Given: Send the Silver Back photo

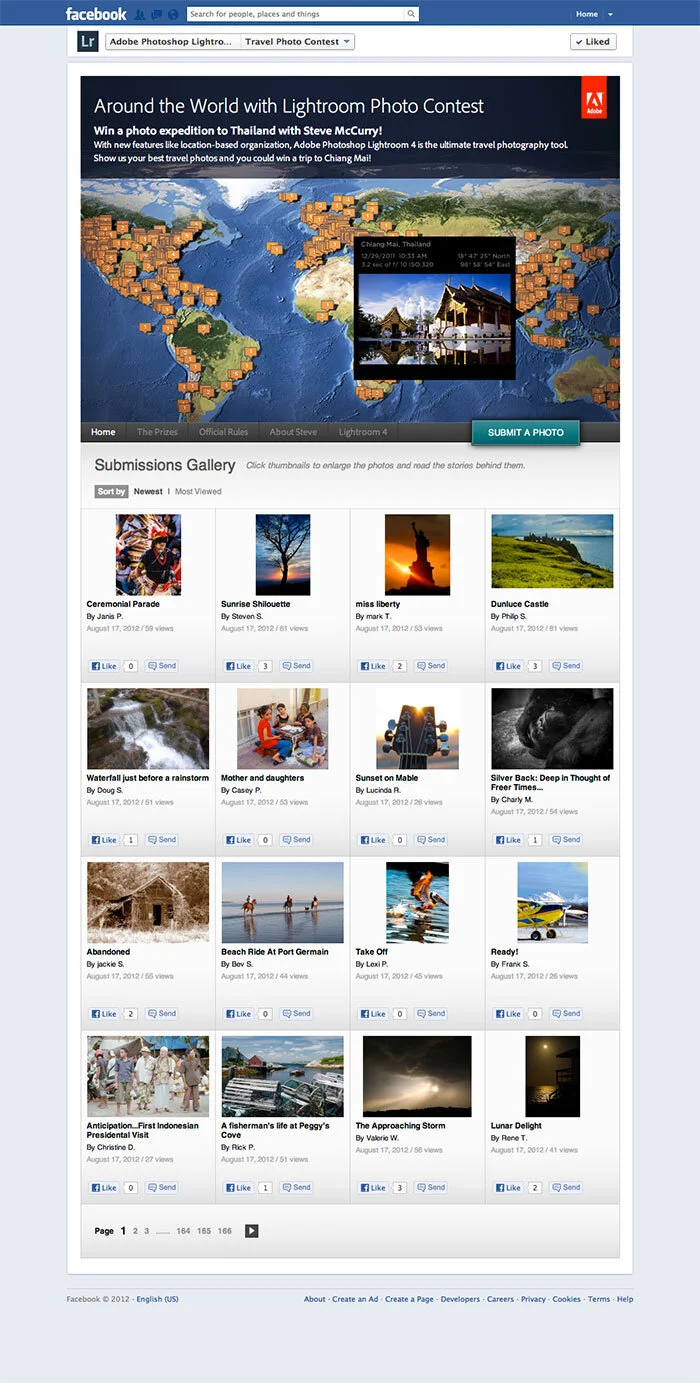Looking at the screenshot, I should 566,840.
